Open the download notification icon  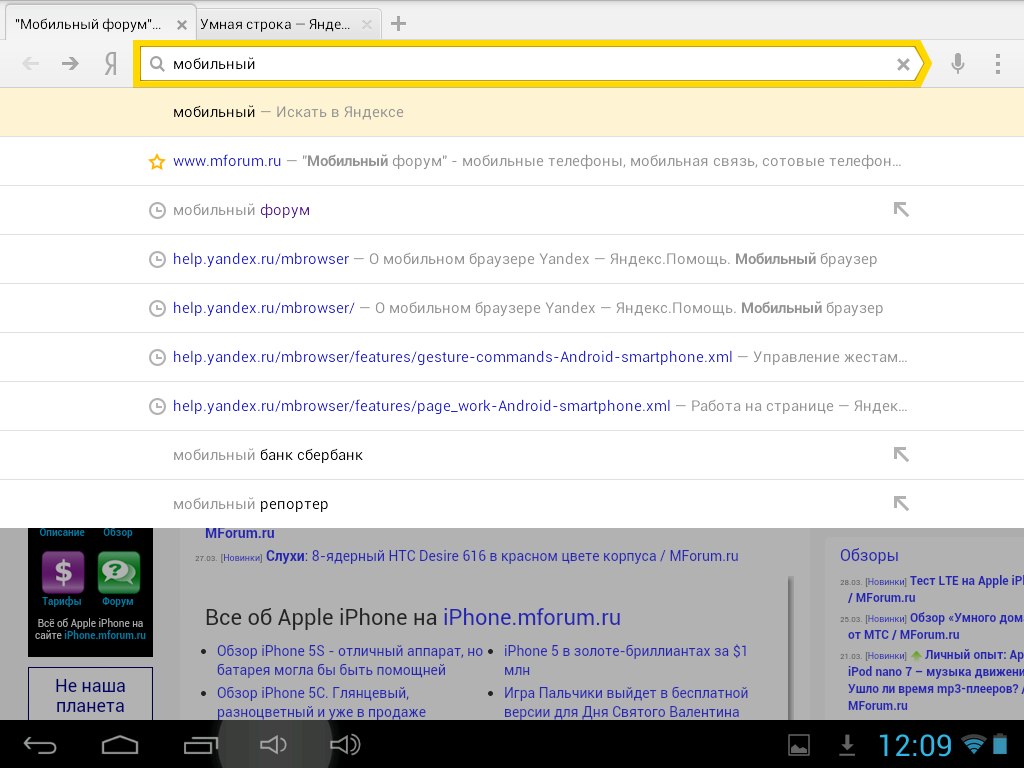pyautogui.click(x=847, y=745)
